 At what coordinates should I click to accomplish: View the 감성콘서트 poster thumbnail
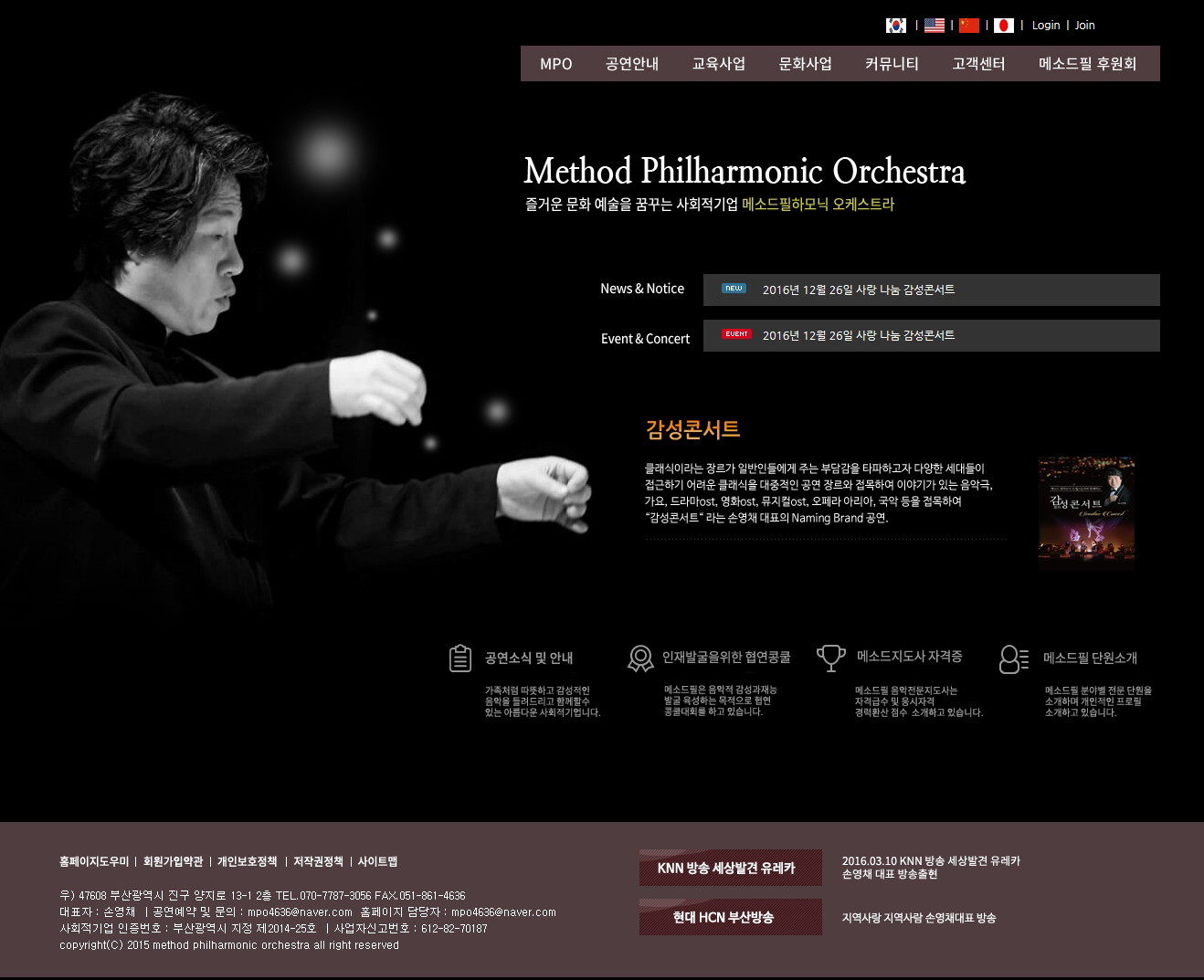[x=1086, y=513]
